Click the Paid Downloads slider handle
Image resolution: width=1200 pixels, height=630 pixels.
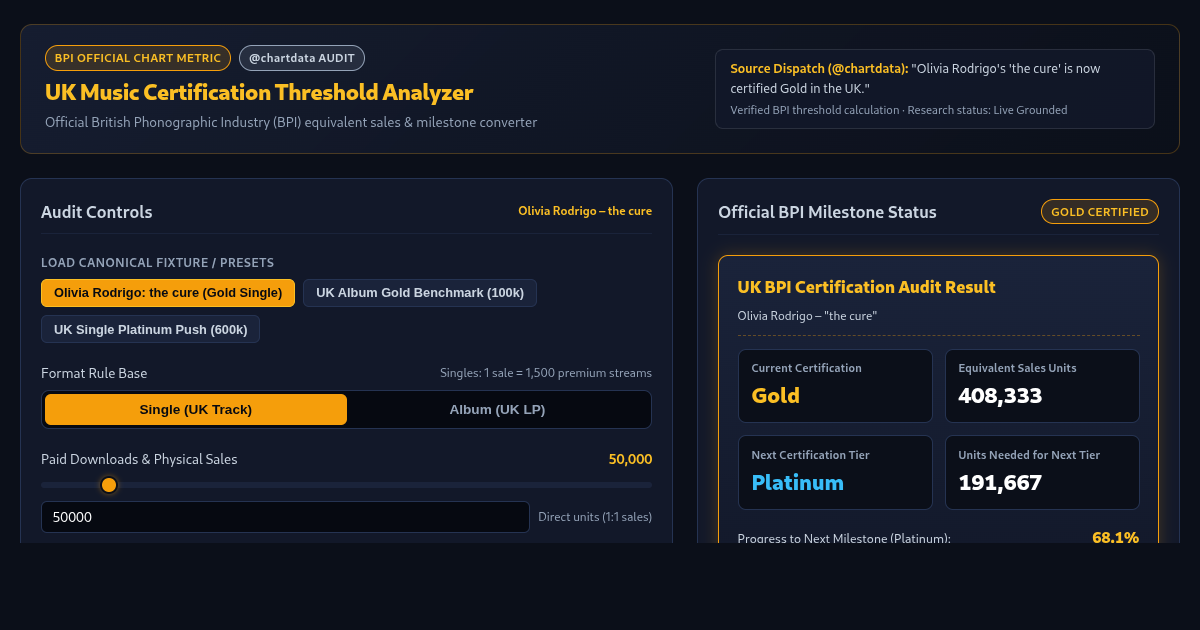pyautogui.click(x=109, y=485)
